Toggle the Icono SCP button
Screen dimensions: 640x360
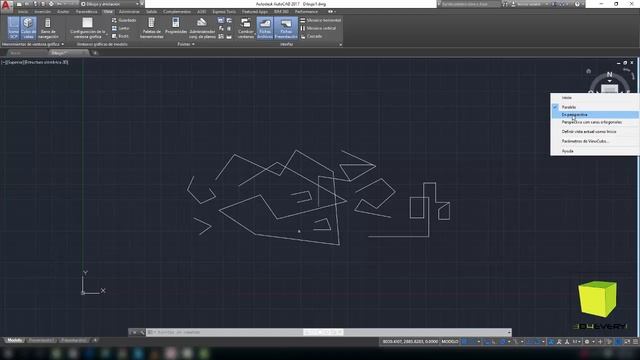tap(13, 28)
